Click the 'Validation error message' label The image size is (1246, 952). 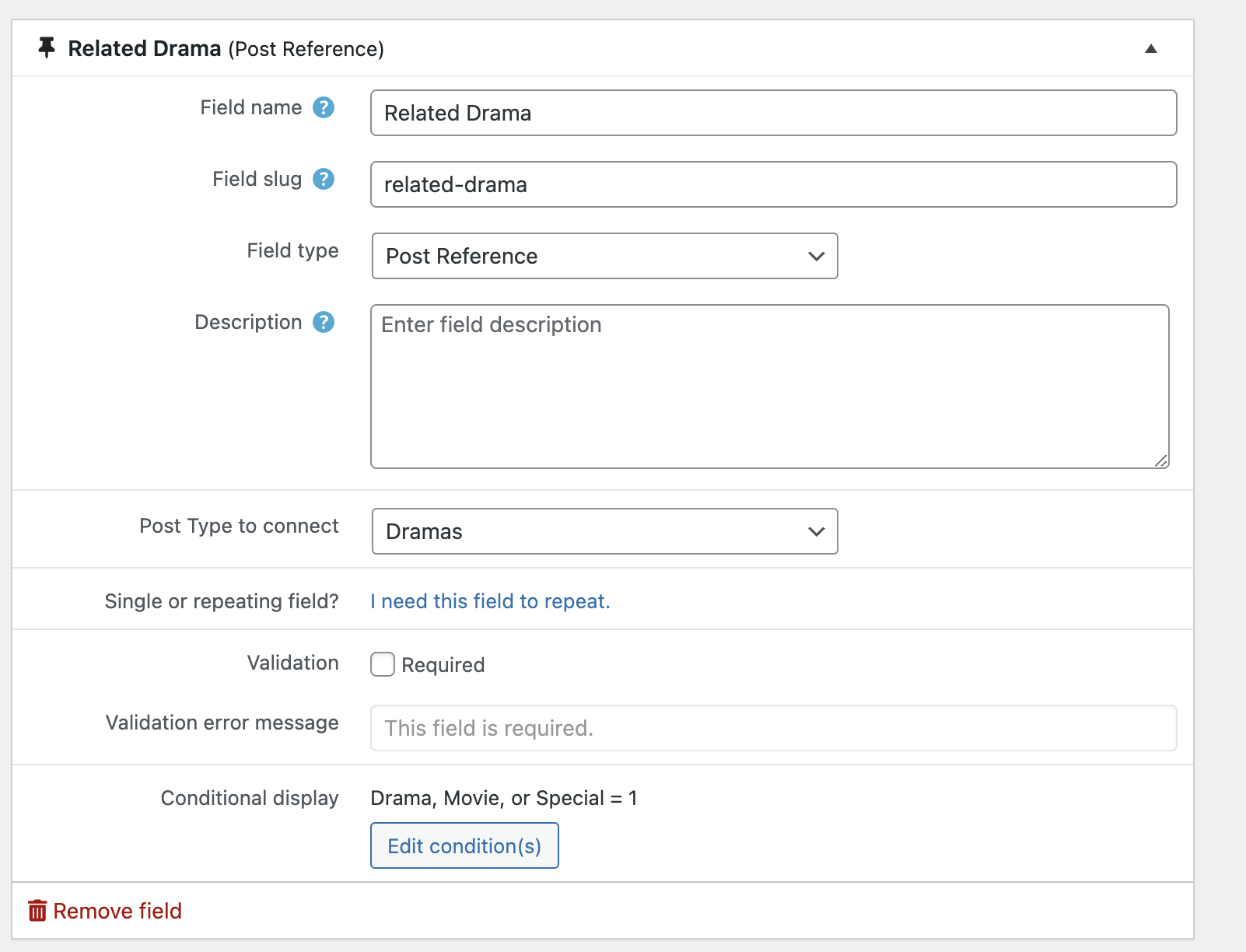coord(222,723)
